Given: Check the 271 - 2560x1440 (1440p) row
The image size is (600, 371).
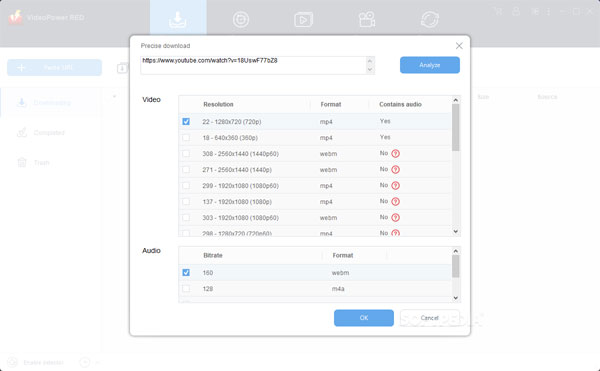Looking at the screenshot, I should pyautogui.click(x=186, y=170).
